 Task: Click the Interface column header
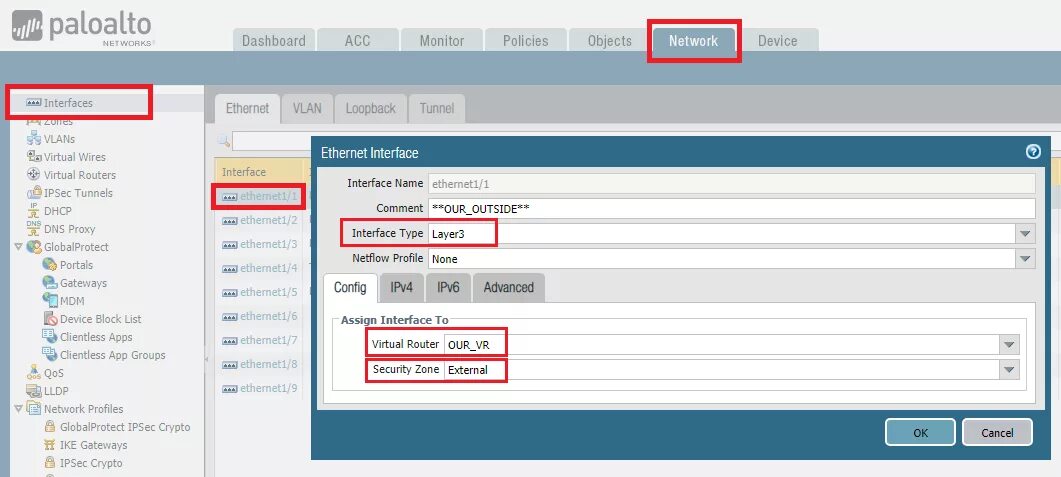click(x=258, y=172)
